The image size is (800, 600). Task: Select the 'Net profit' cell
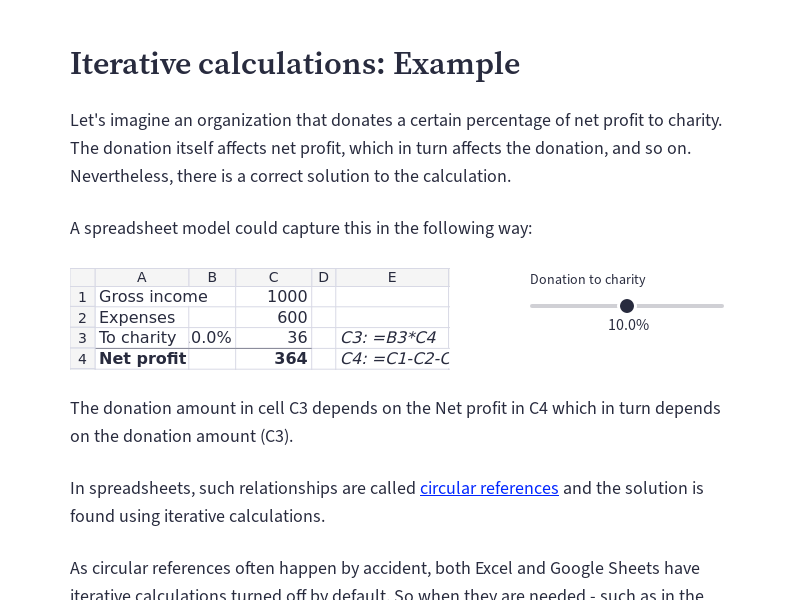click(142, 358)
